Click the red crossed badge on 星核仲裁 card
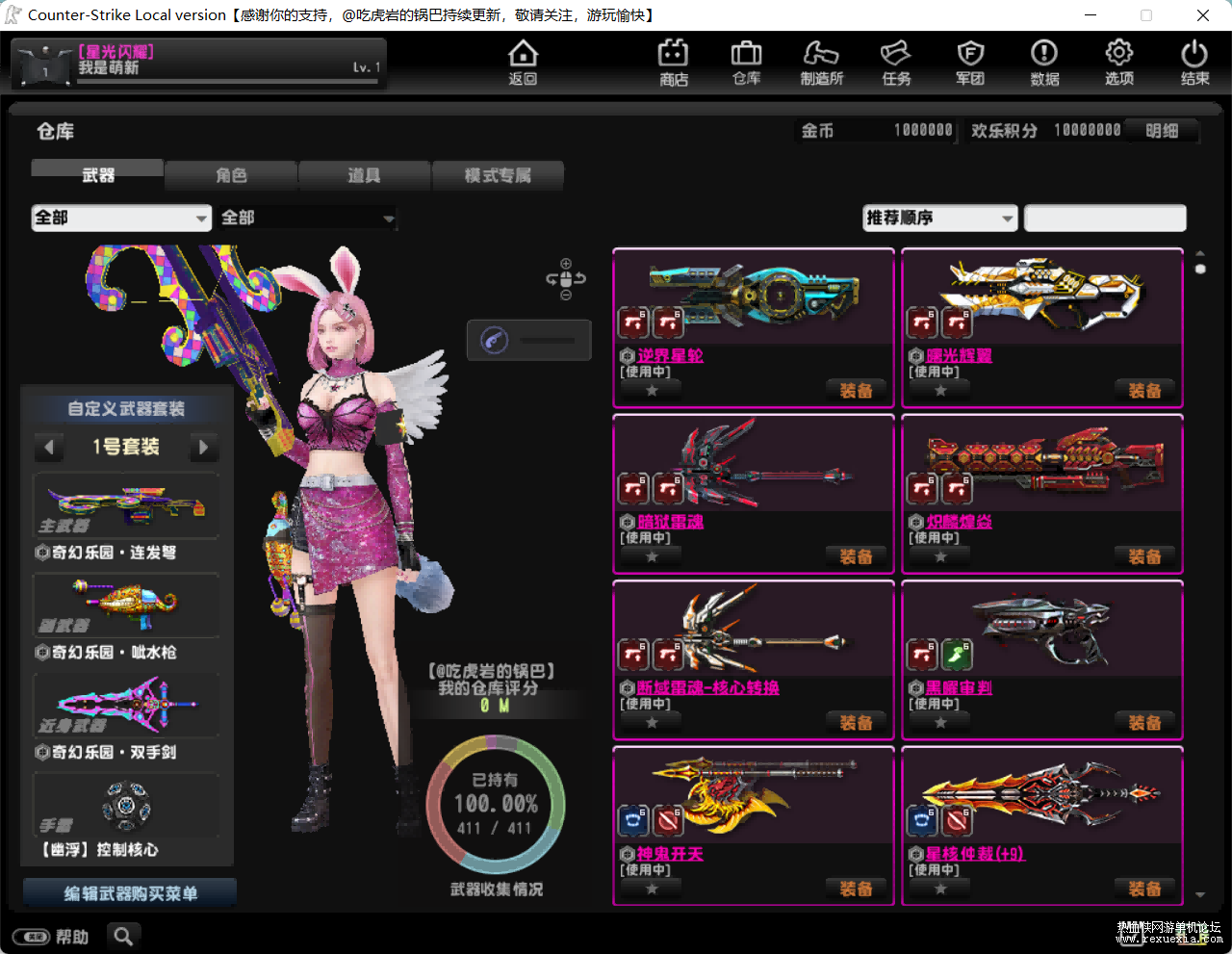This screenshot has height=954, width=1232. [956, 820]
